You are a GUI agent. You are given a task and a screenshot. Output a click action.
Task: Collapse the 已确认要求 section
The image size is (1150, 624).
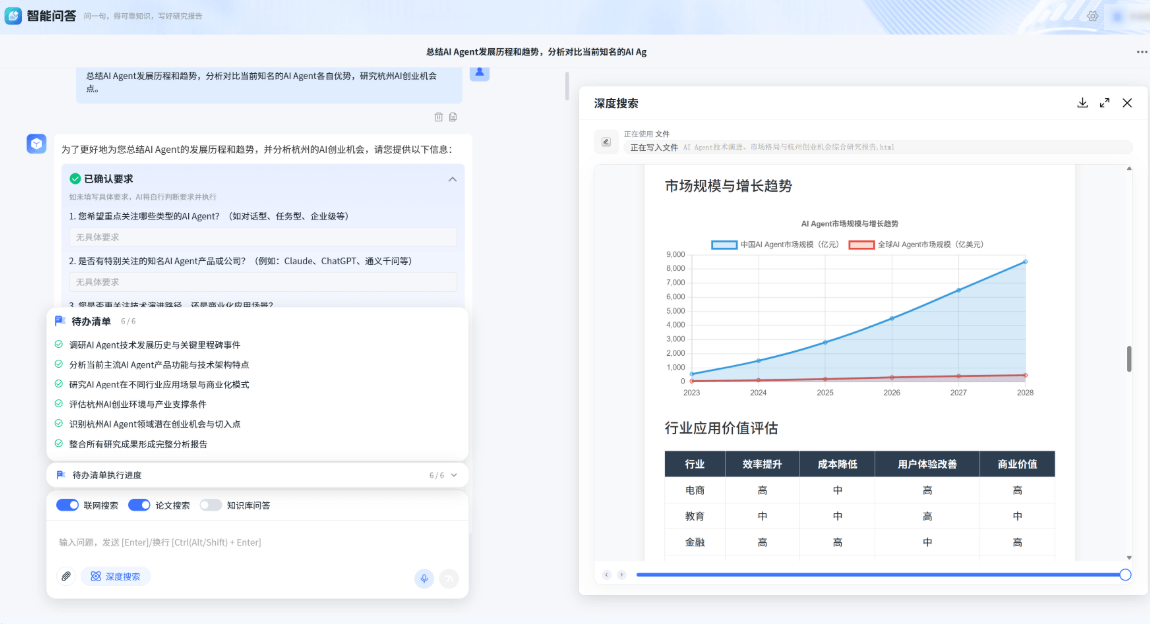(452, 179)
